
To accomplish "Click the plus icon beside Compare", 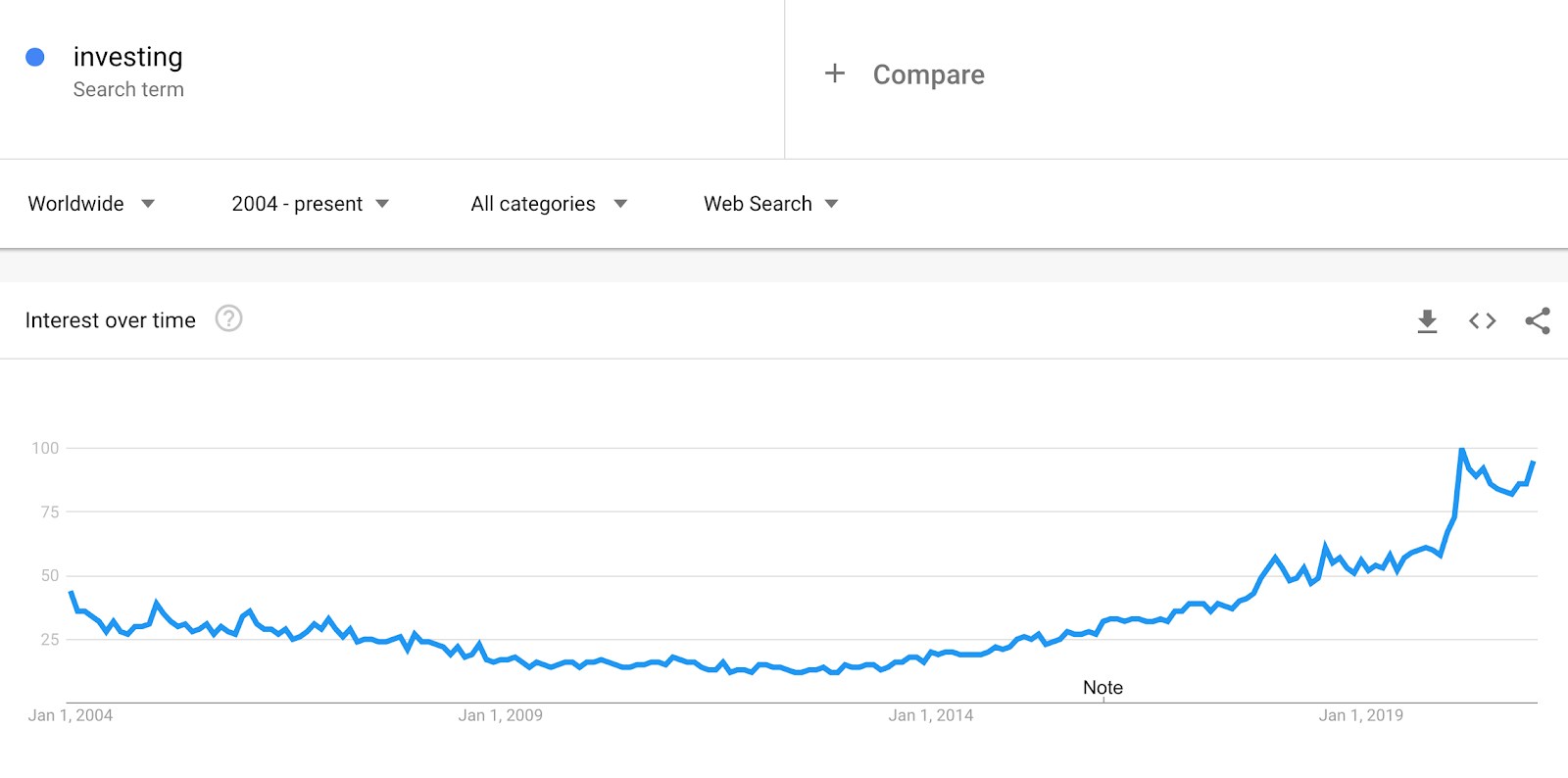I will click(835, 73).
